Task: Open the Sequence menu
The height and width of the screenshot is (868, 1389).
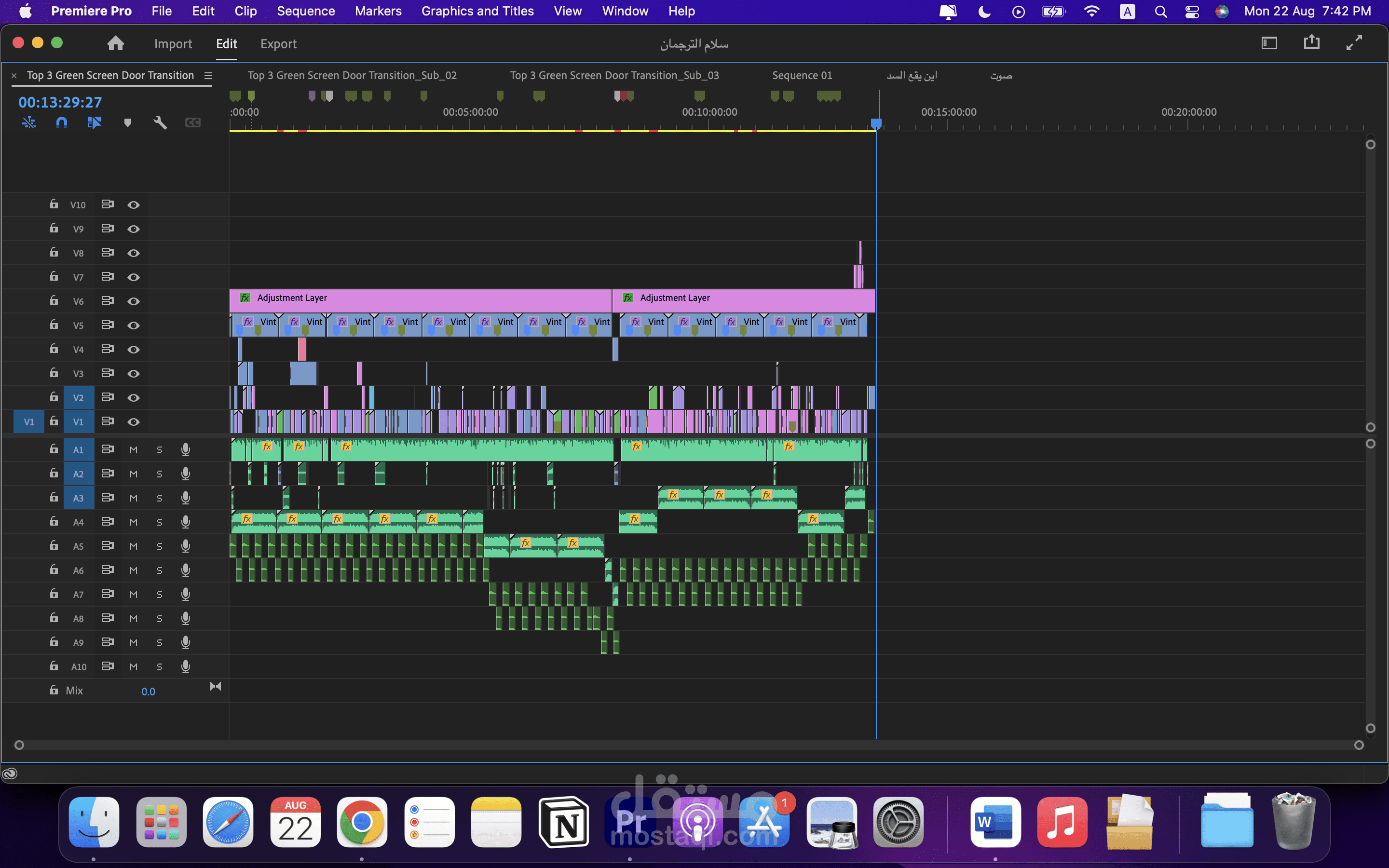Action: (x=305, y=11)
